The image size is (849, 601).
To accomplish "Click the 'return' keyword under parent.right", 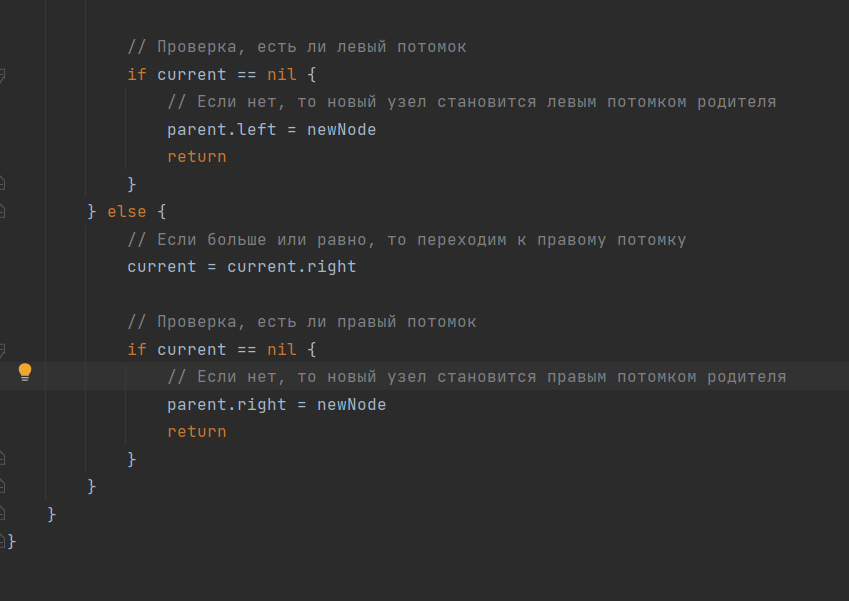I will point(197,432).
